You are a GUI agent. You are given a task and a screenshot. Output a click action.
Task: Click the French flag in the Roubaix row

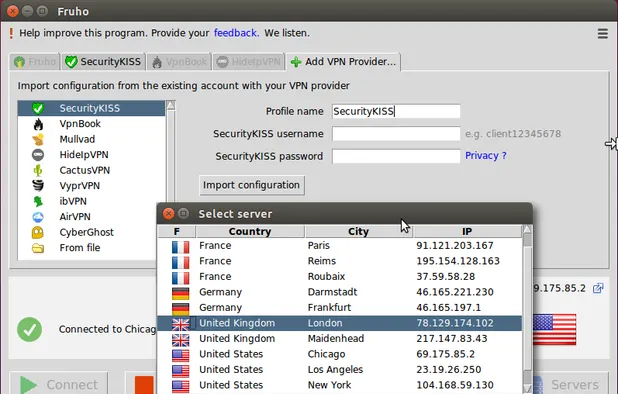(x=181, y=278)
